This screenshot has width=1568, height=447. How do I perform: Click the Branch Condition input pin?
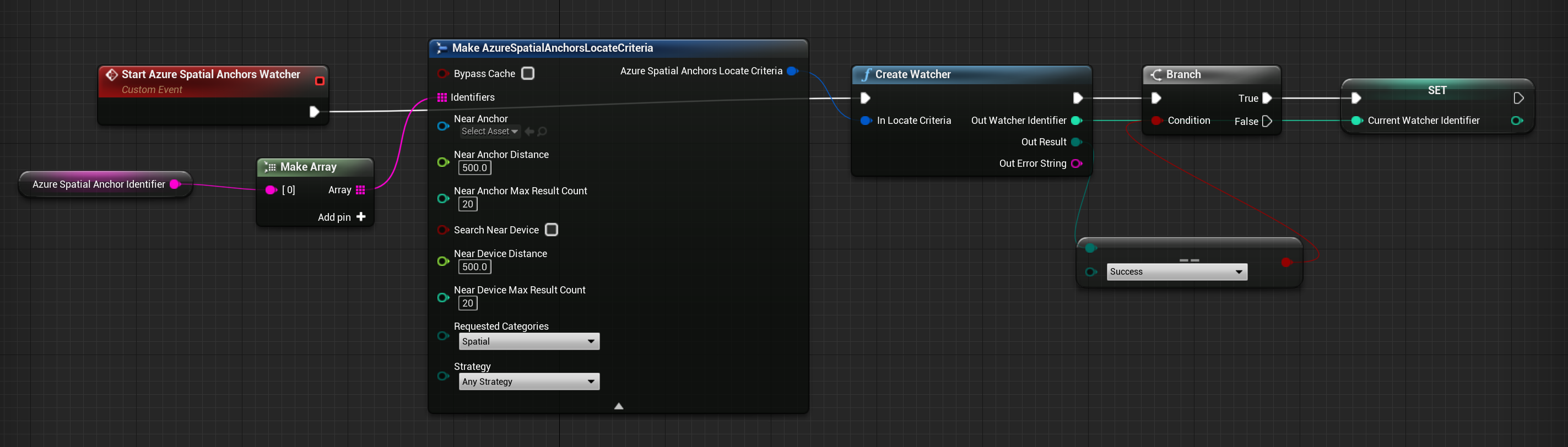click(x=1156, y=121)
